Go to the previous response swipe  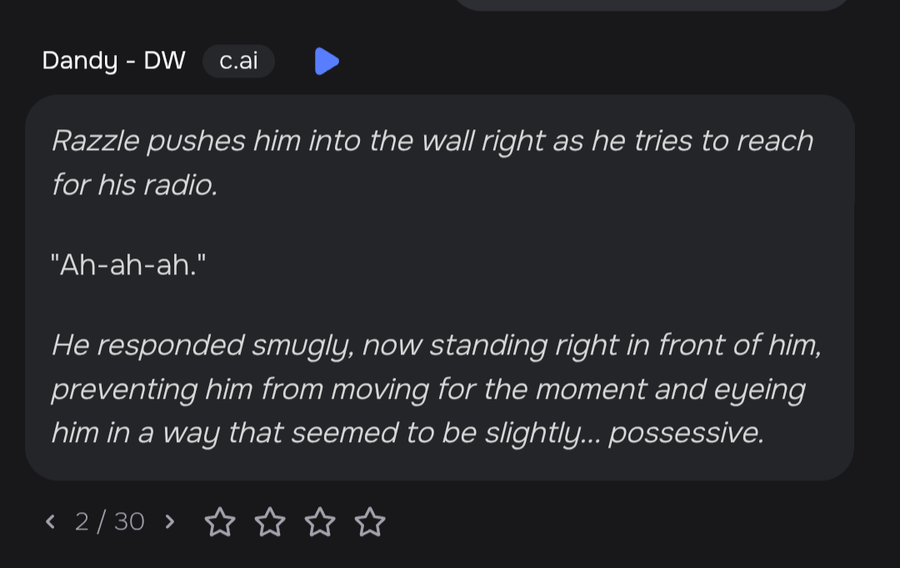pos(51,522)
